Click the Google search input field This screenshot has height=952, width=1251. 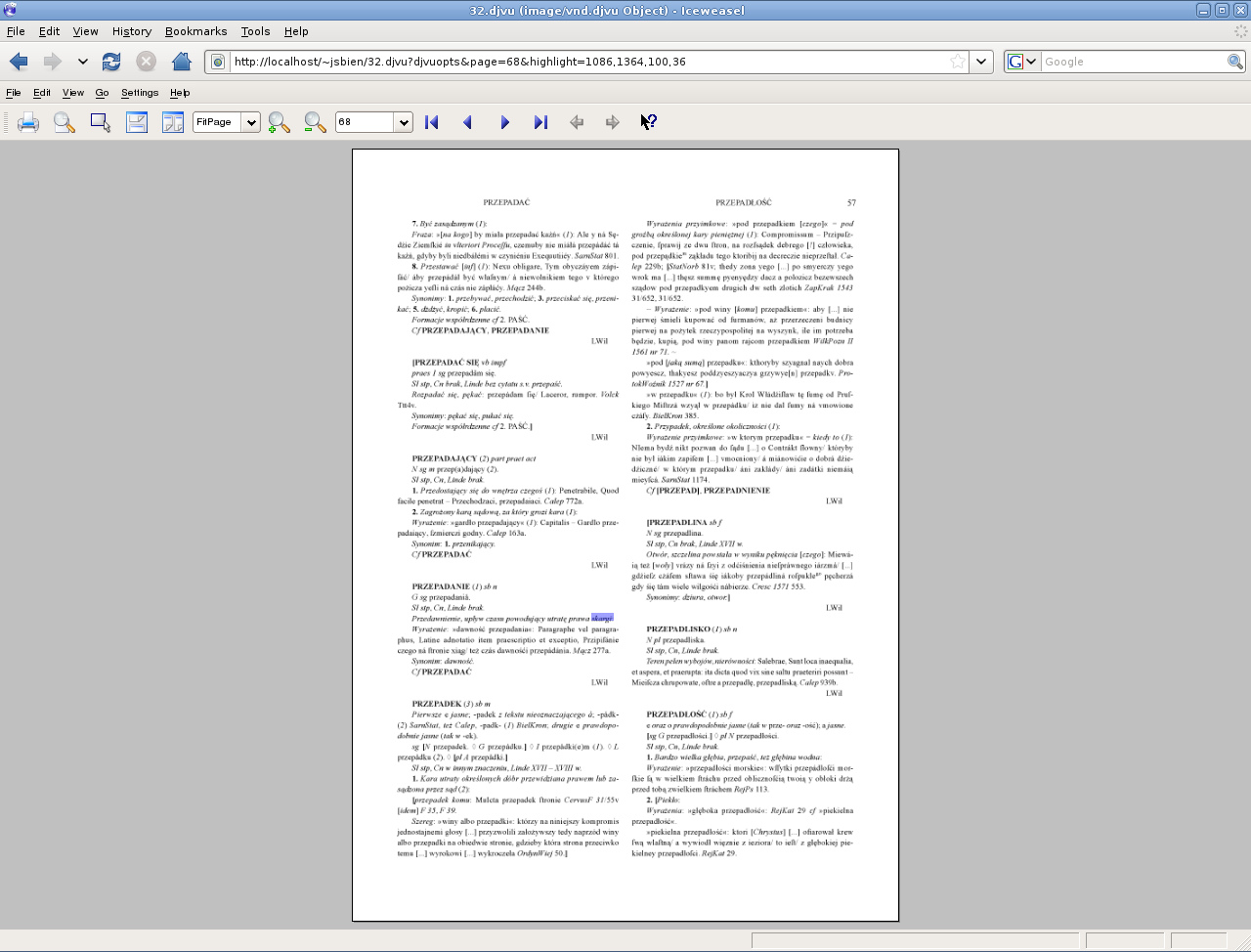pos(1134,62)
